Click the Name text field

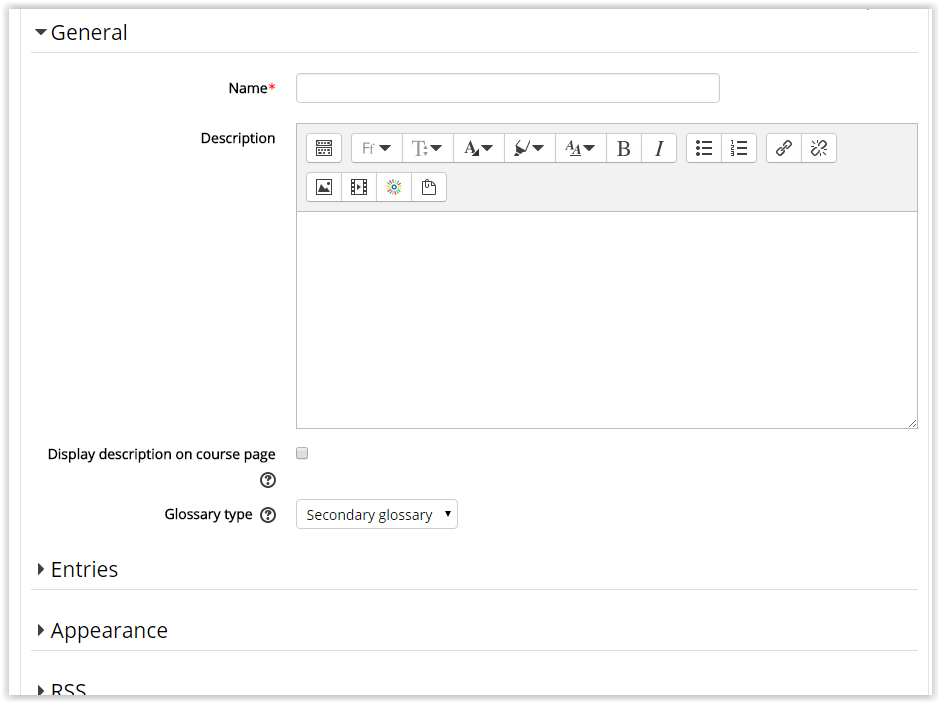tap(508, 88)
